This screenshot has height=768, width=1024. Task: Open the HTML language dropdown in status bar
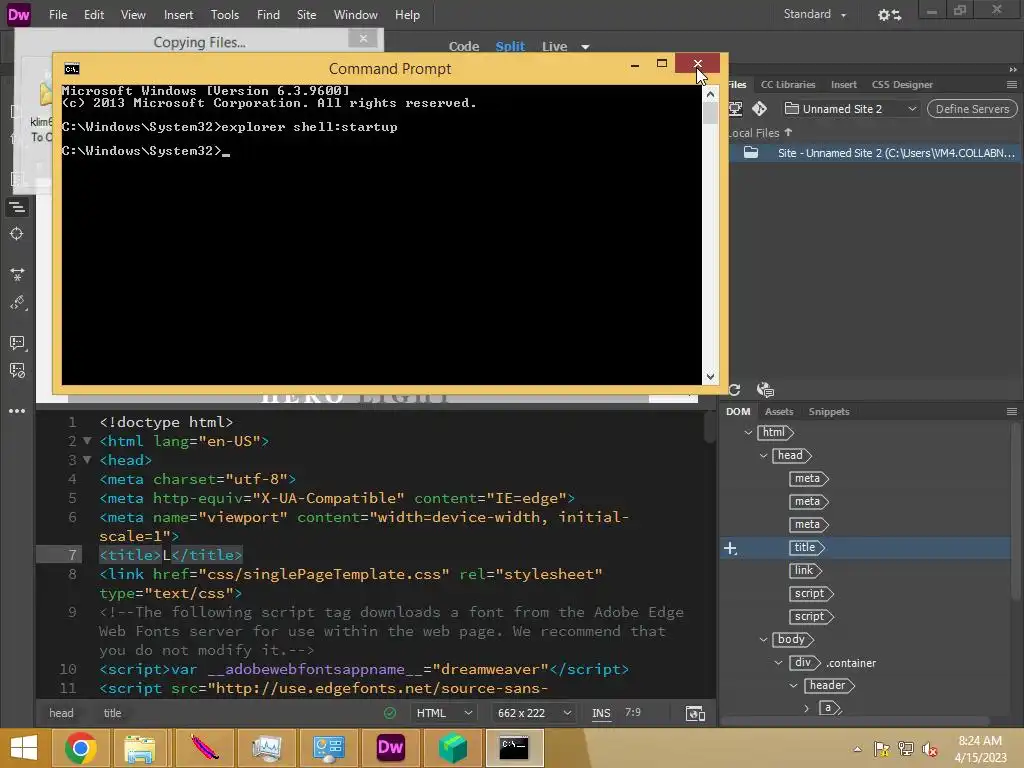[x=444, y=713]
